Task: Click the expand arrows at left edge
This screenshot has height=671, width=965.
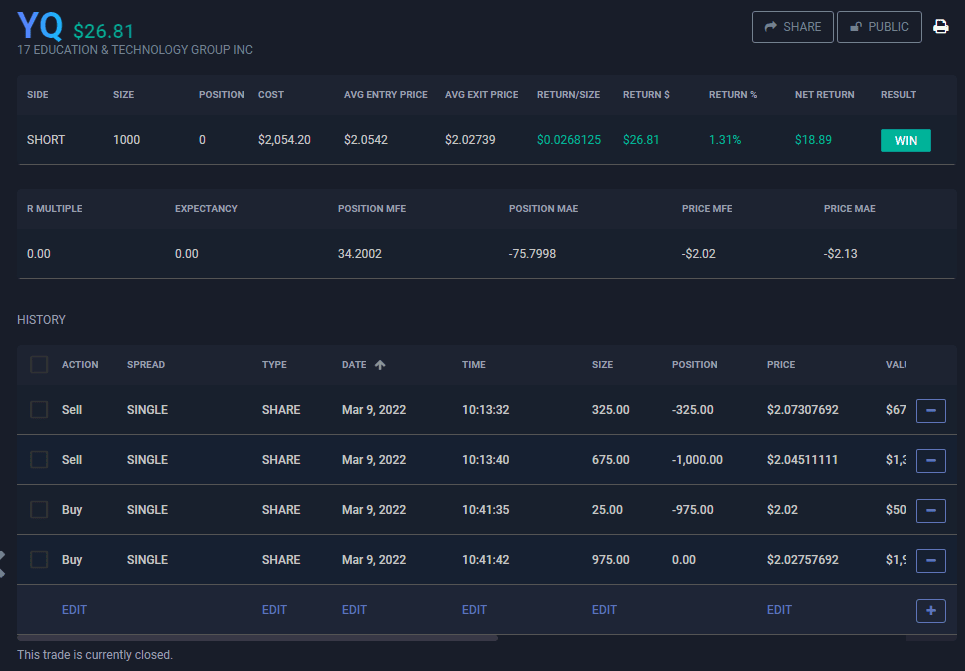Action: point(3,563)
